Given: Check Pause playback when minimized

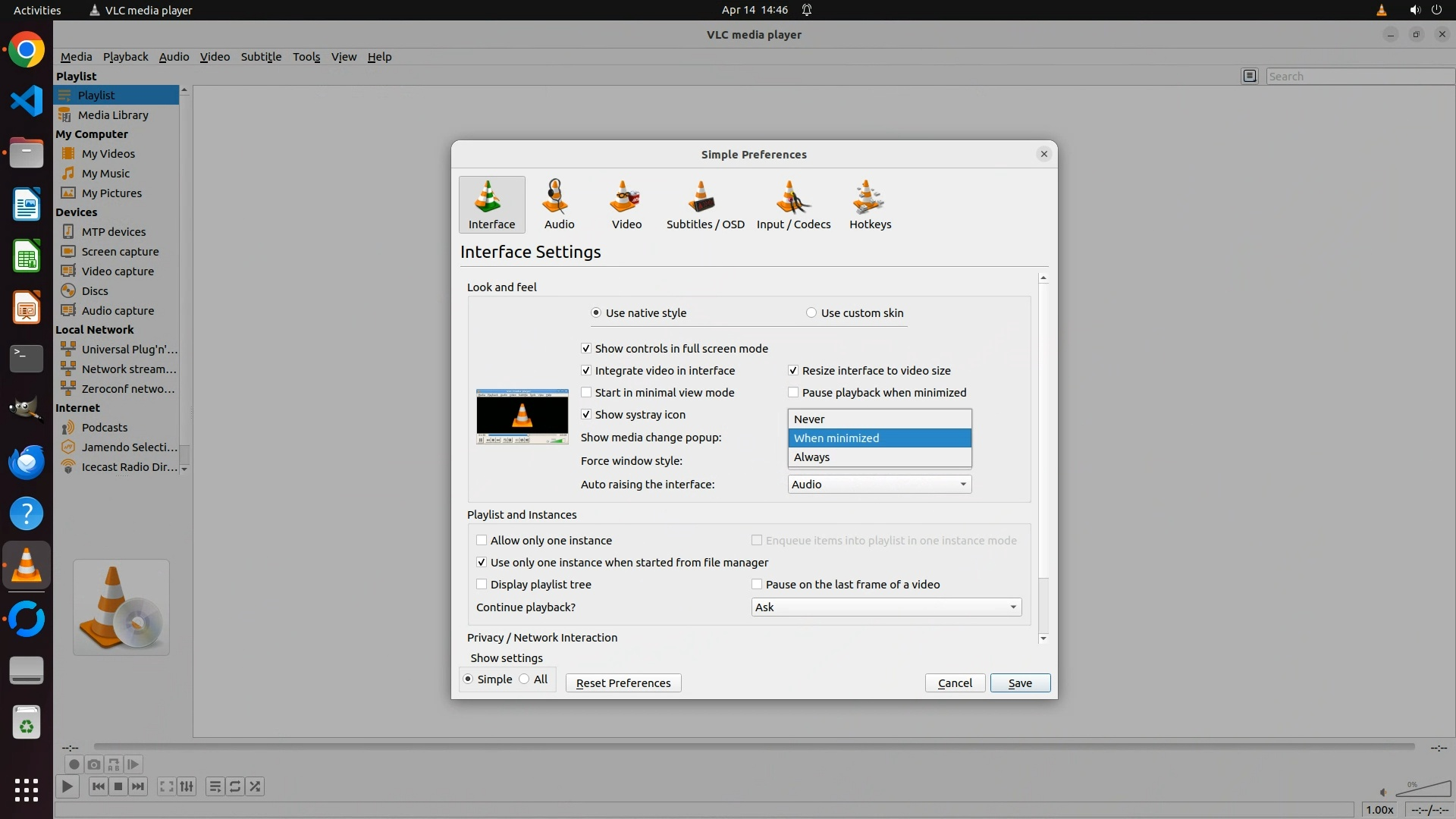Looking at the screenshot, I should pos(793,393).
